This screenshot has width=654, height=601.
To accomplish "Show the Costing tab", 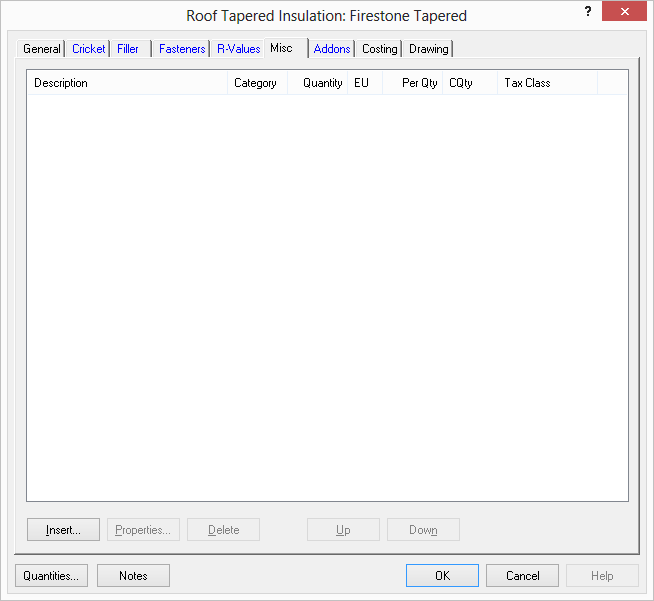I will tap(379, 49).
